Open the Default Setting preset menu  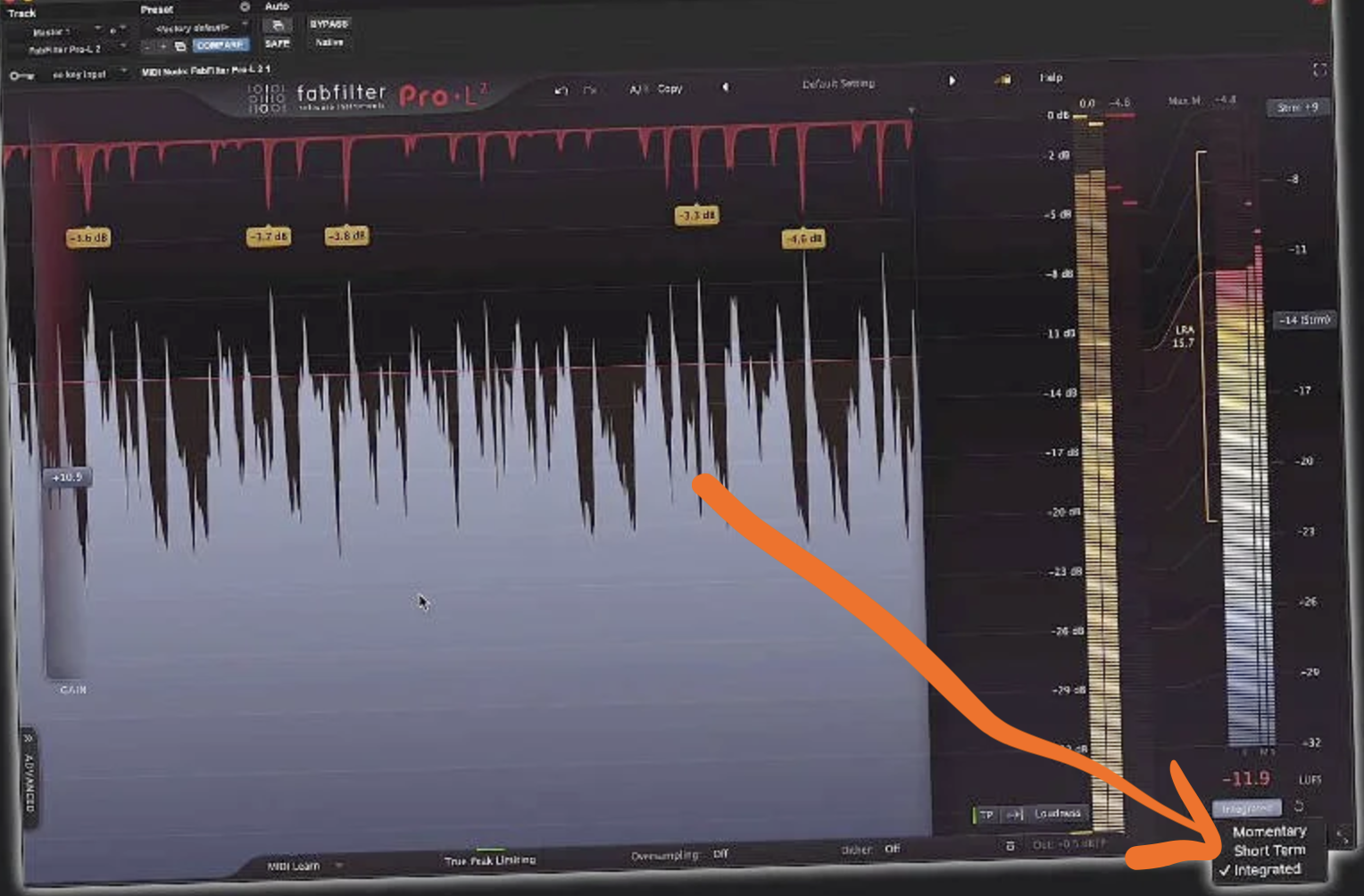pyautogui.click(x=838, y=84)
